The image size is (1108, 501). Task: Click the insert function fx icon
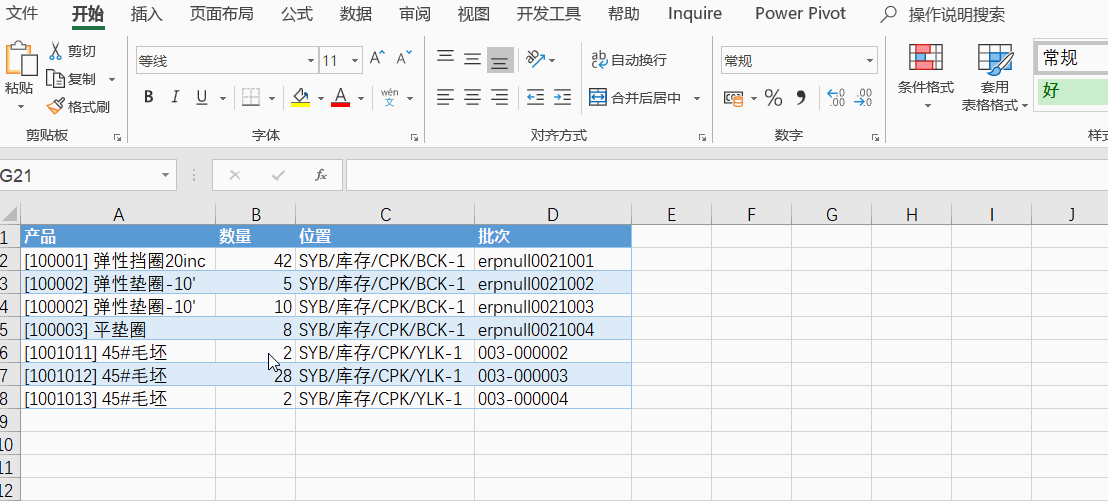pyautogui.click(x=321, y=175)
